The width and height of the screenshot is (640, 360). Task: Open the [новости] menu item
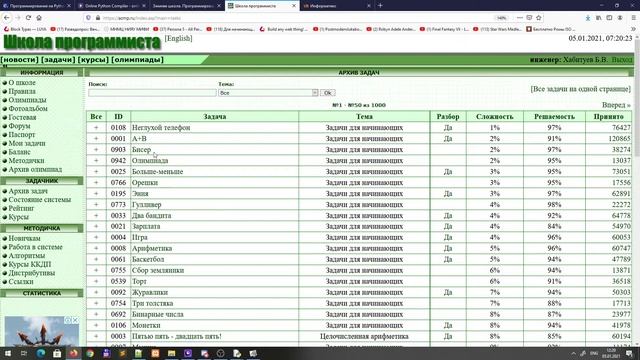coord(20,60)
